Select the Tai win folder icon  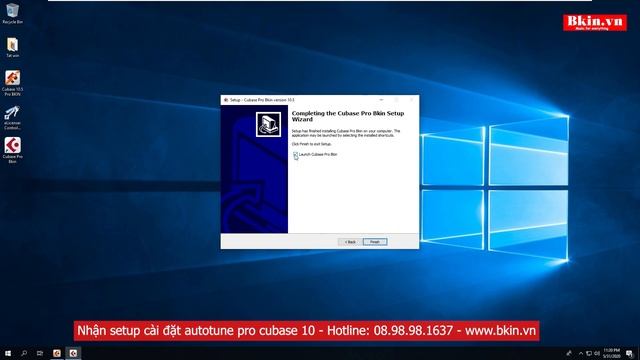[x=12, y=47]
